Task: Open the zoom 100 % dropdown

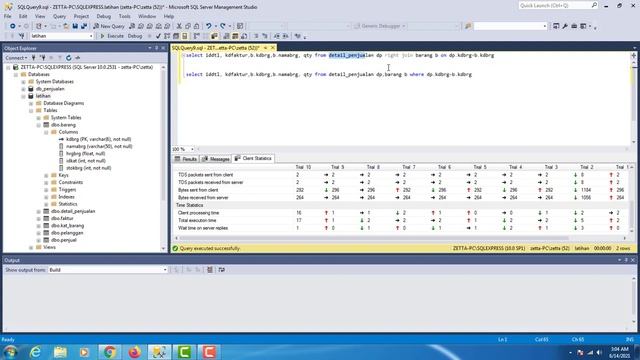Action: coord(192,149)
